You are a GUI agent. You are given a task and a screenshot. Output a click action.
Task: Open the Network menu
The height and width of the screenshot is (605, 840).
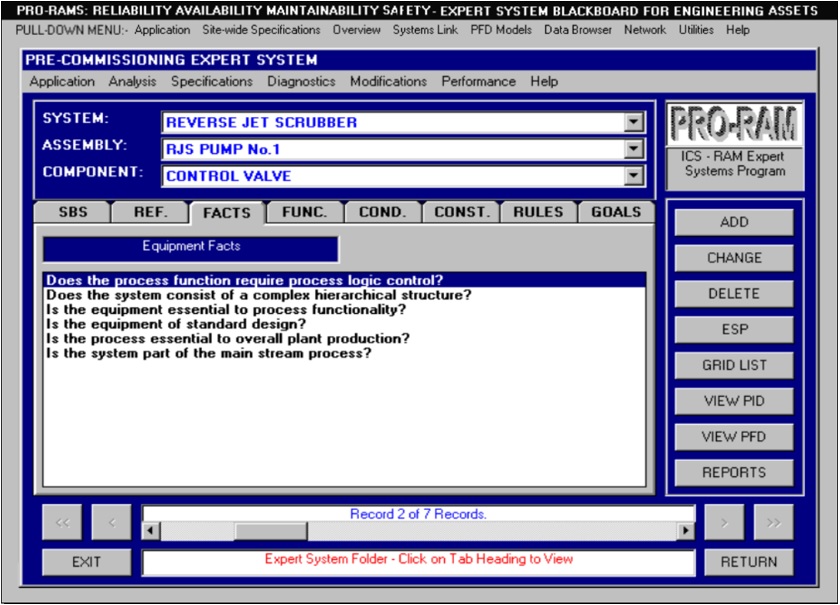click(x=645, y=30)
